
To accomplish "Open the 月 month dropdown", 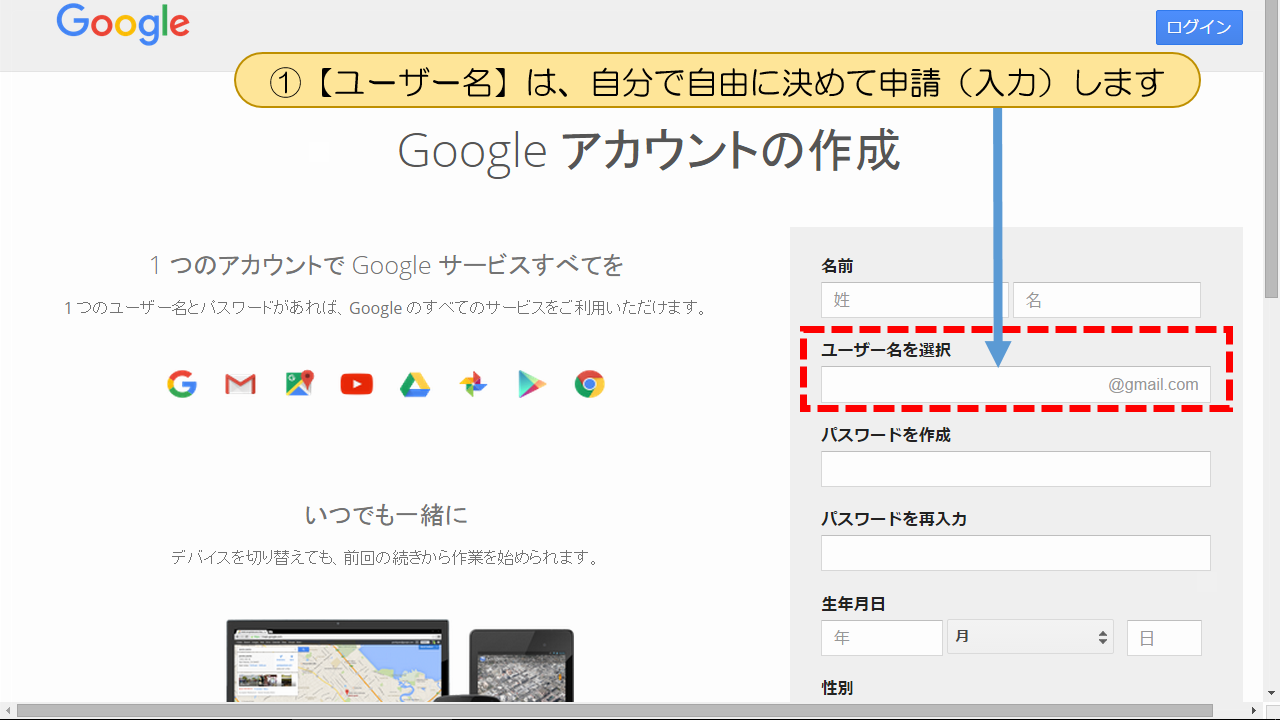I will [1031, 637].
